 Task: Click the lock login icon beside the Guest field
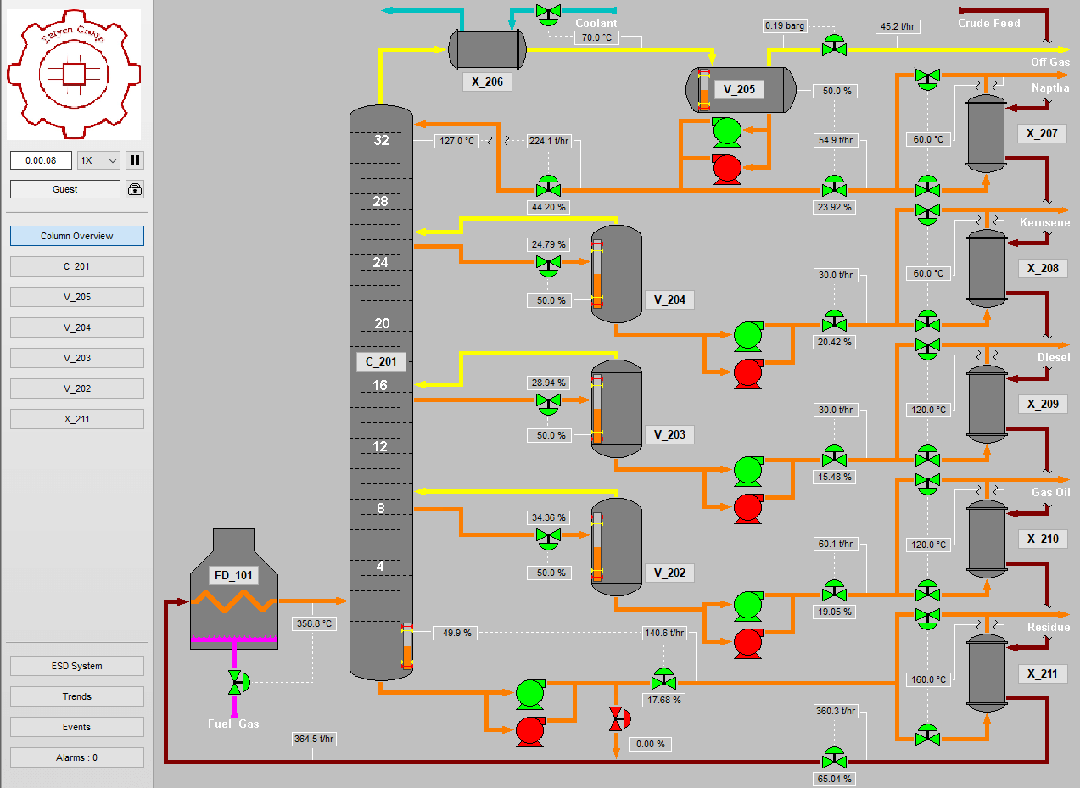(x=133, y=189)
